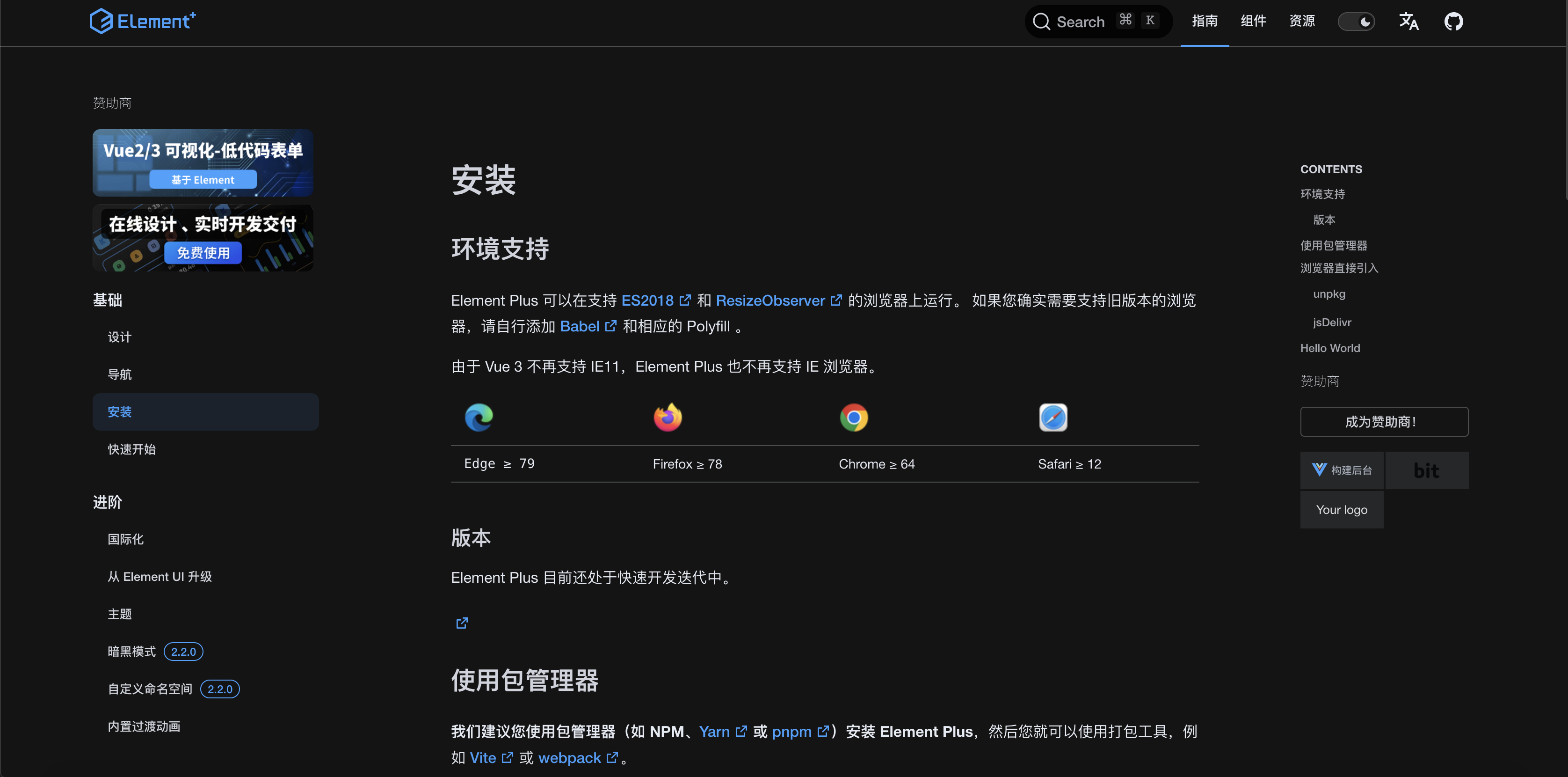Click the standalone external link icon under 版本

tap(462, 623)
